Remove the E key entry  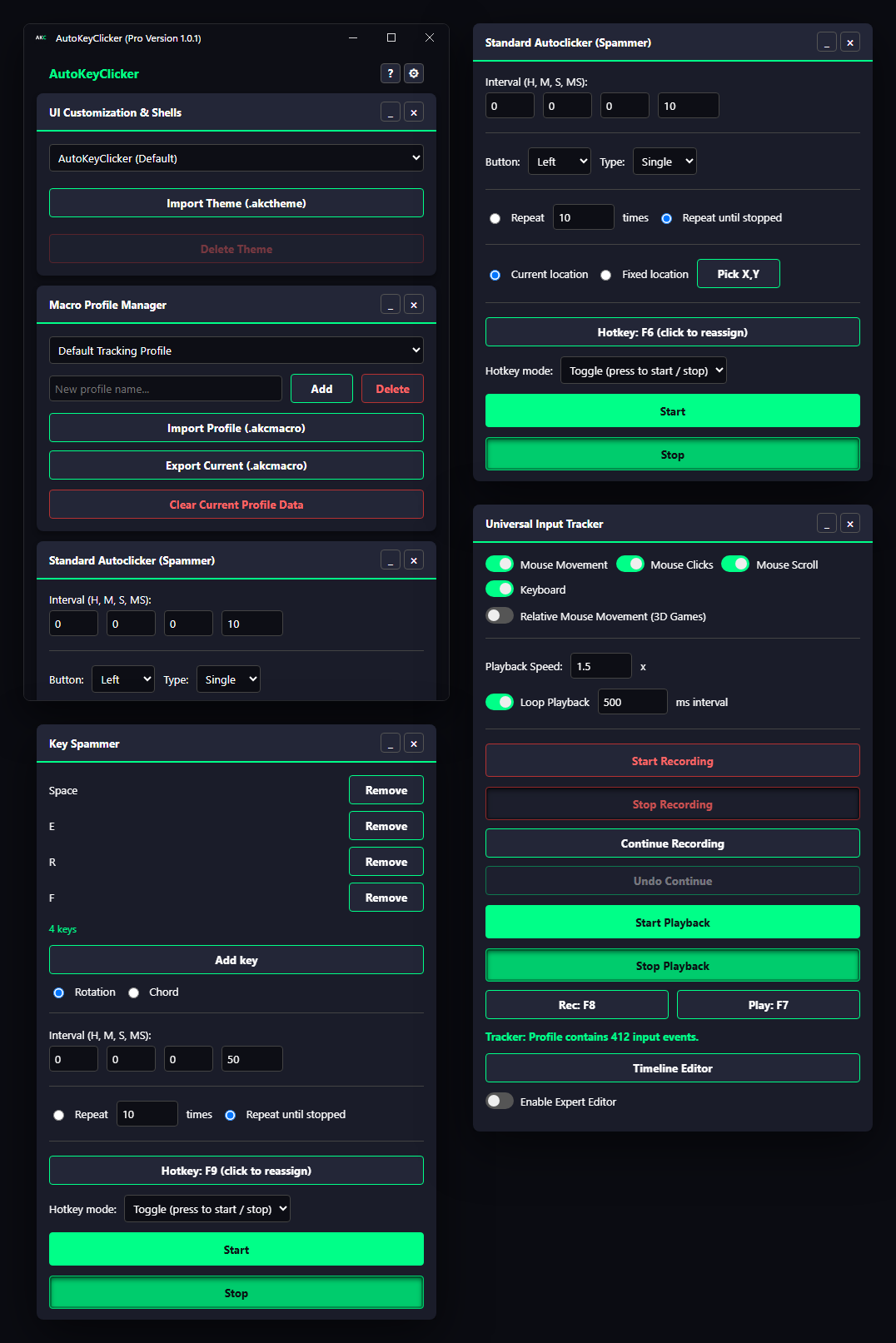click(x=386, y=826)
